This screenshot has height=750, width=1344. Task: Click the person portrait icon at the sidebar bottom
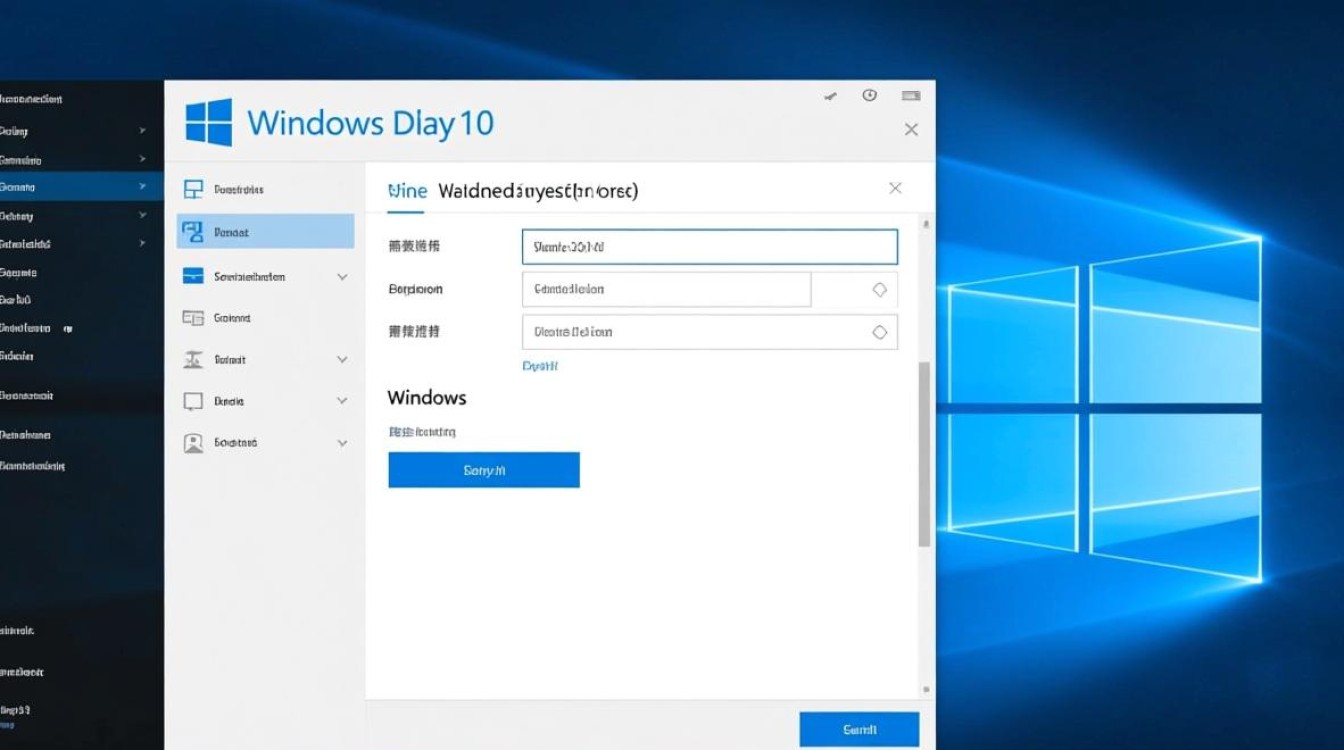(193, 443)
